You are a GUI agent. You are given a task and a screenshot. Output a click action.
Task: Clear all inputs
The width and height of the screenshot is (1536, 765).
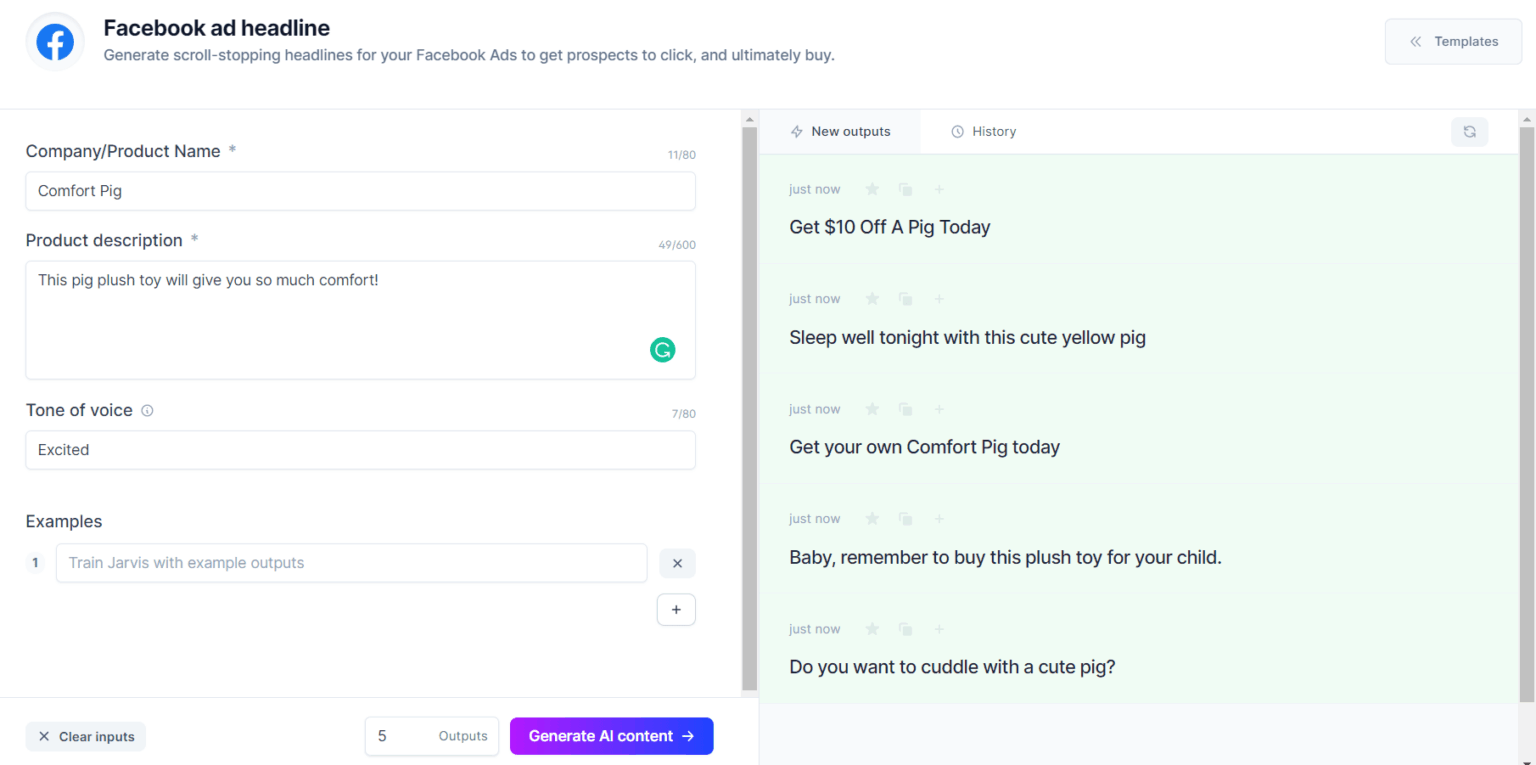pyautogui.click(x=85, y=736)
